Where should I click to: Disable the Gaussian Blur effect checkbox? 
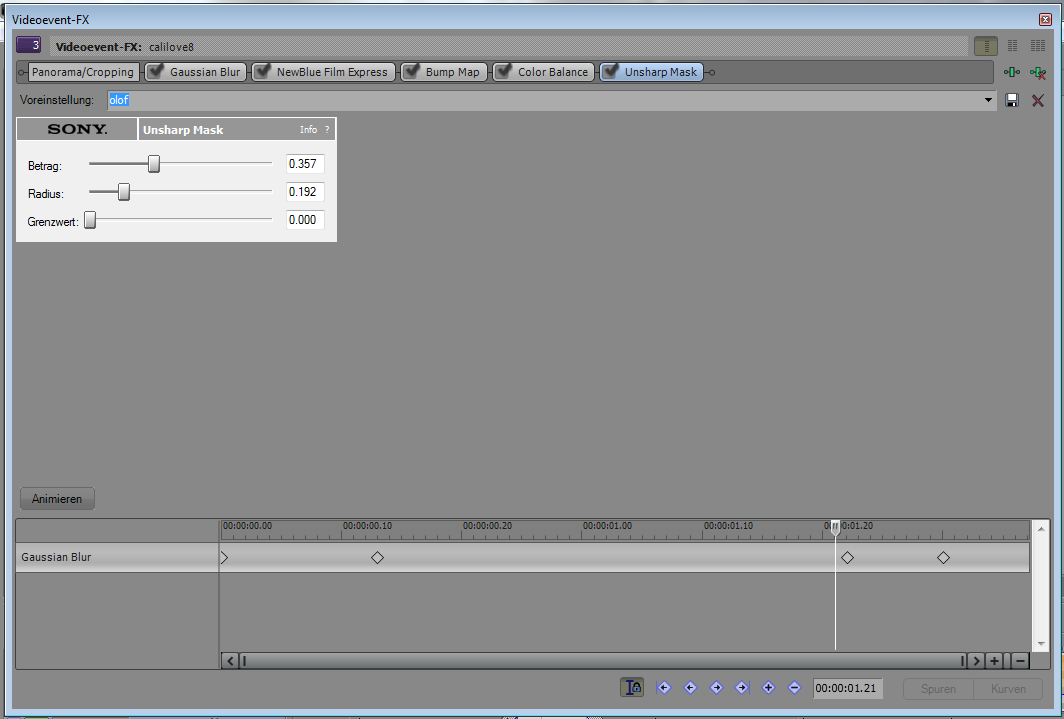156,72
